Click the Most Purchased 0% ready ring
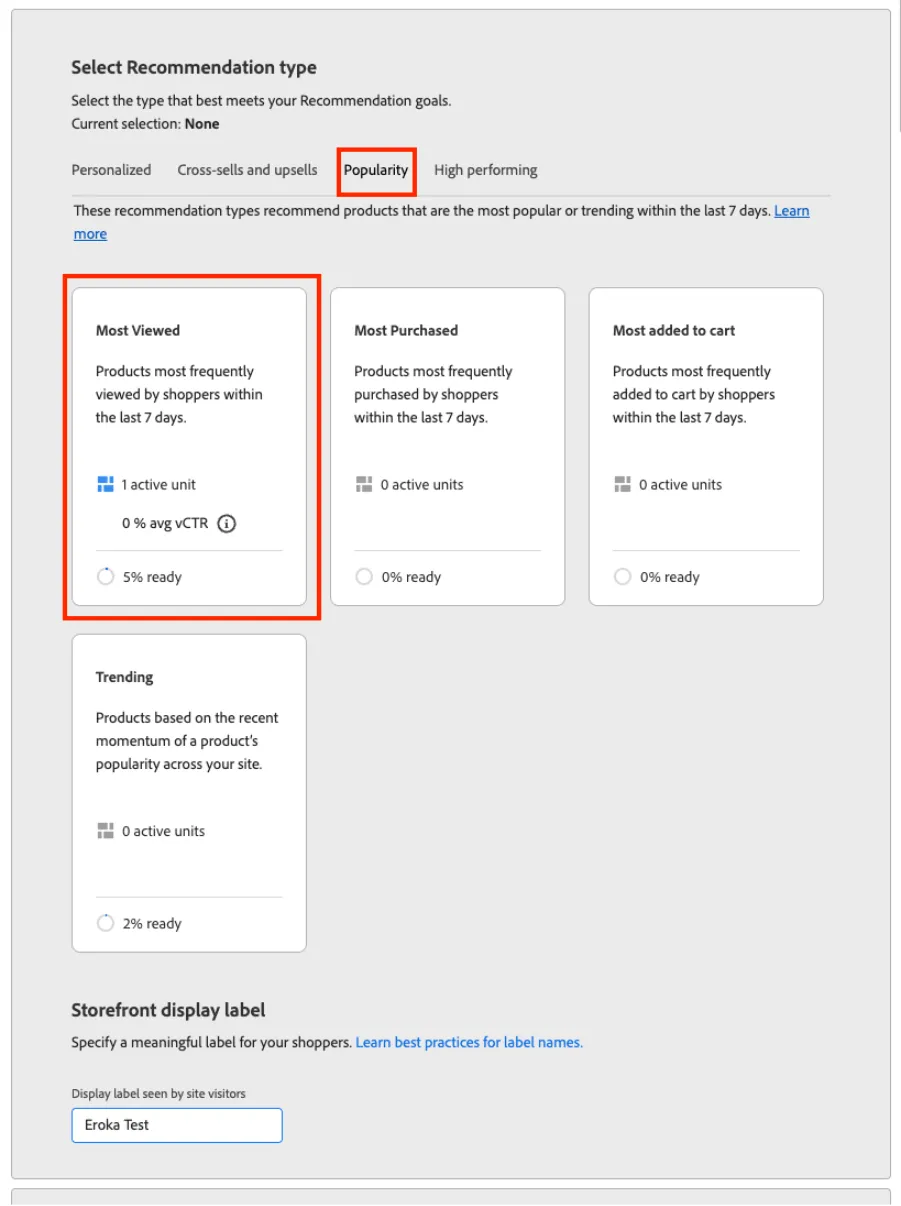This screenshot has width=901, height=1206. click(x=364, y=577)
